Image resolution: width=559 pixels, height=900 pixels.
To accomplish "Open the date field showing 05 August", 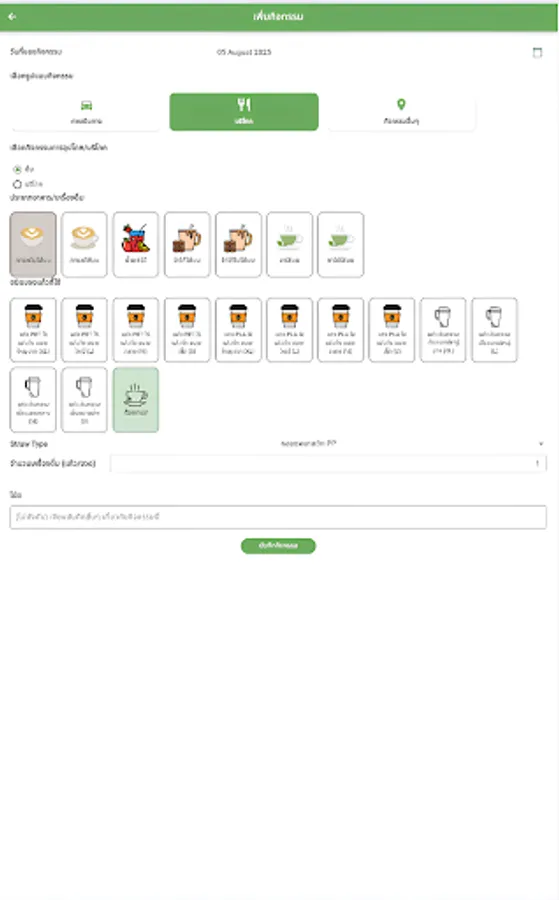I will (x=244, y=52).
